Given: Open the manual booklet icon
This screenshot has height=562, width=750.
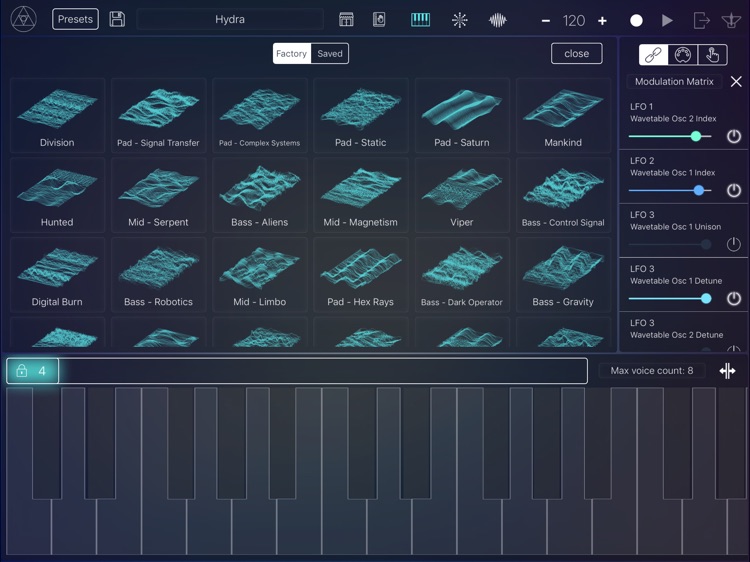Looking at the screenshot, I should (x=379, y=20).
